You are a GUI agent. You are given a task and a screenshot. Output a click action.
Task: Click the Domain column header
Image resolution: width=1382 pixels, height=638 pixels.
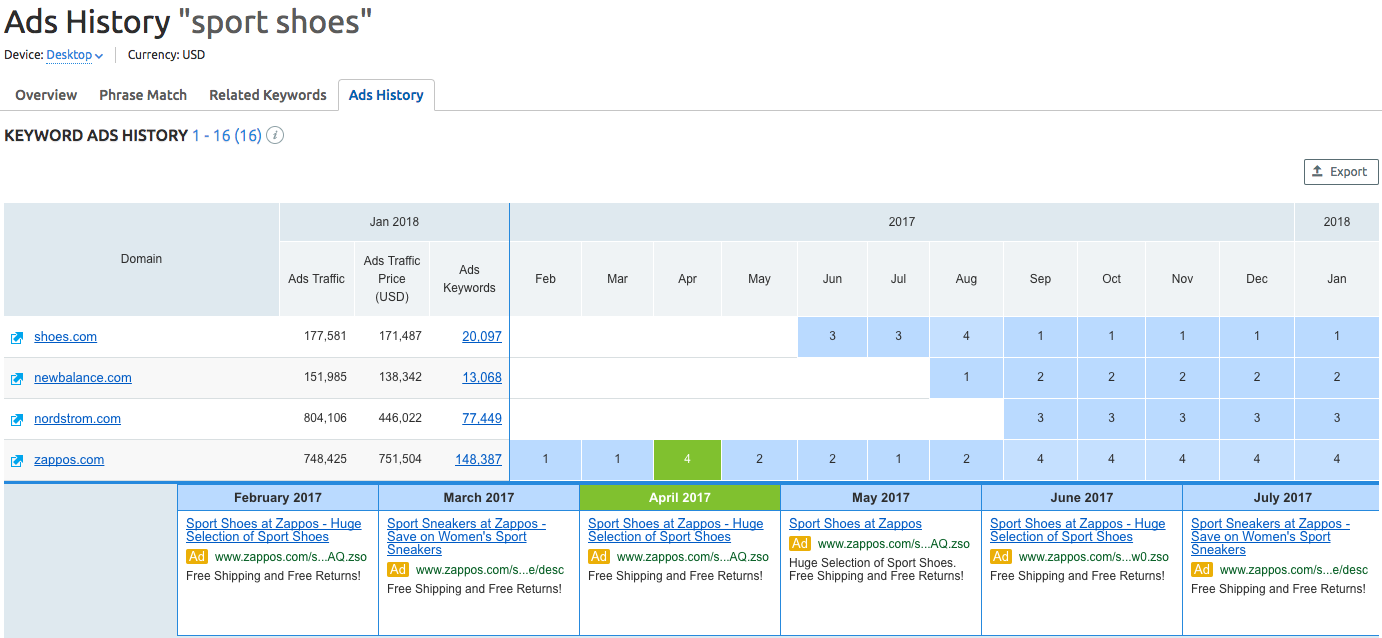141,259
